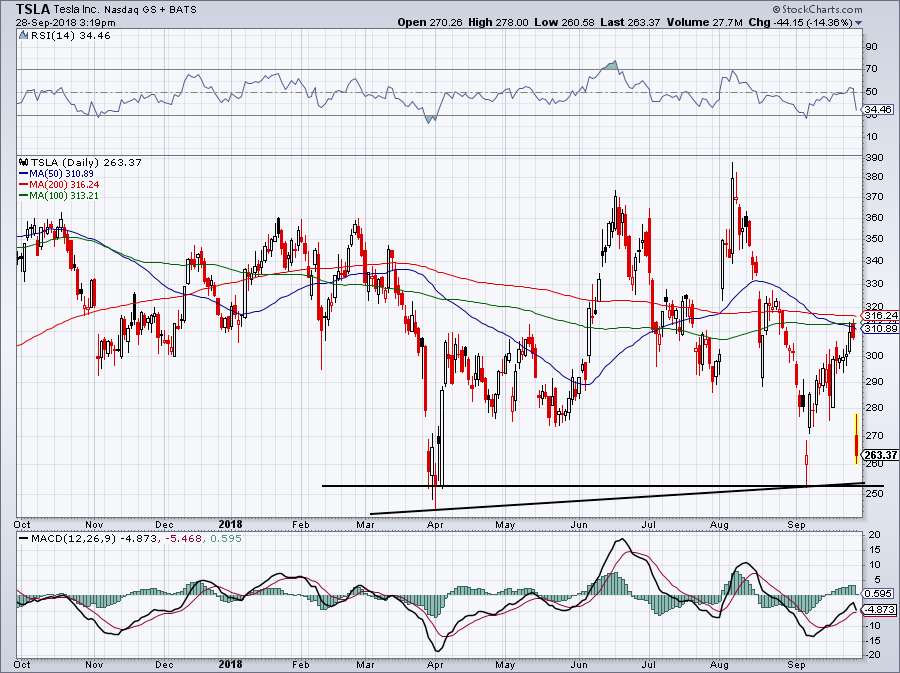Click the 250 label on price axis
The image size is (900, 673).
pos(875,492)
